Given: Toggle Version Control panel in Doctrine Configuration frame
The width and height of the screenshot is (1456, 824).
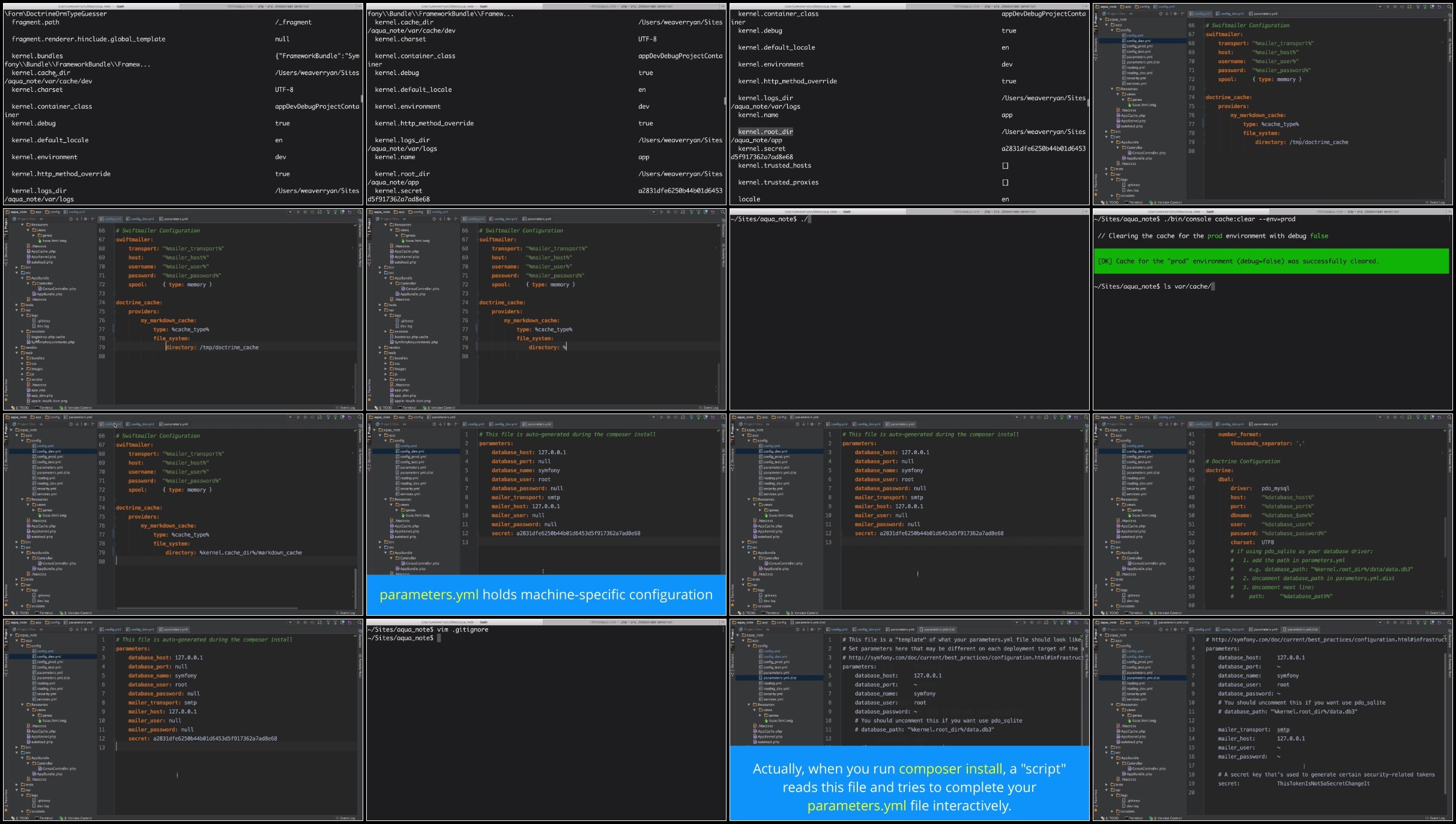Looking at the screenshot, I should (x=1167, y=613).
